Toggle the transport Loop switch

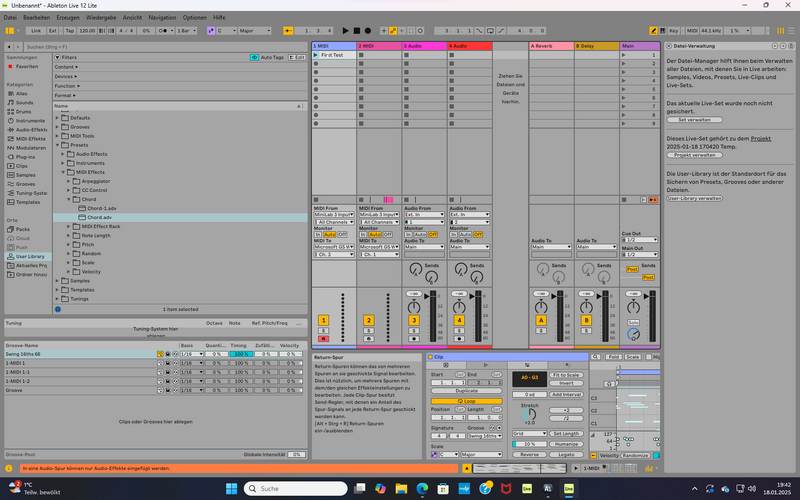coord(490,31)
